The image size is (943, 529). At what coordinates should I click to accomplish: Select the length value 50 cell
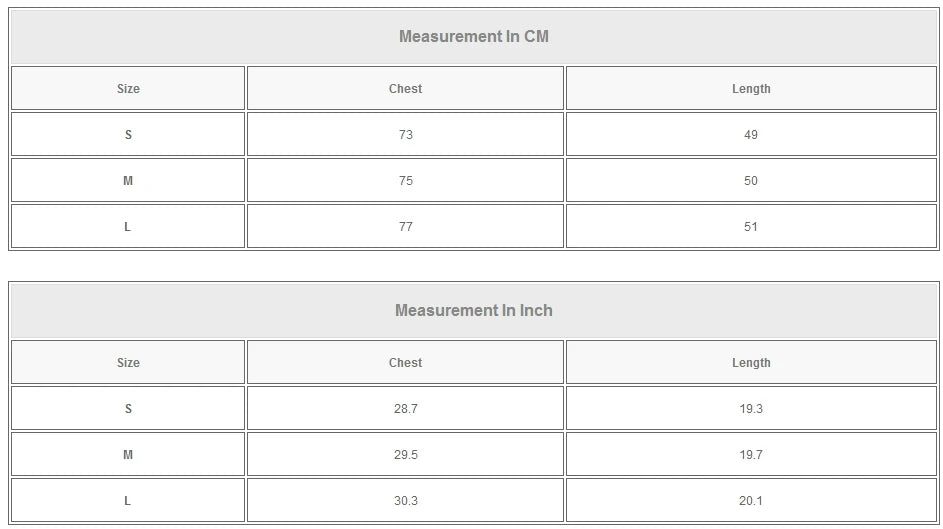click(x=751, y=181)
